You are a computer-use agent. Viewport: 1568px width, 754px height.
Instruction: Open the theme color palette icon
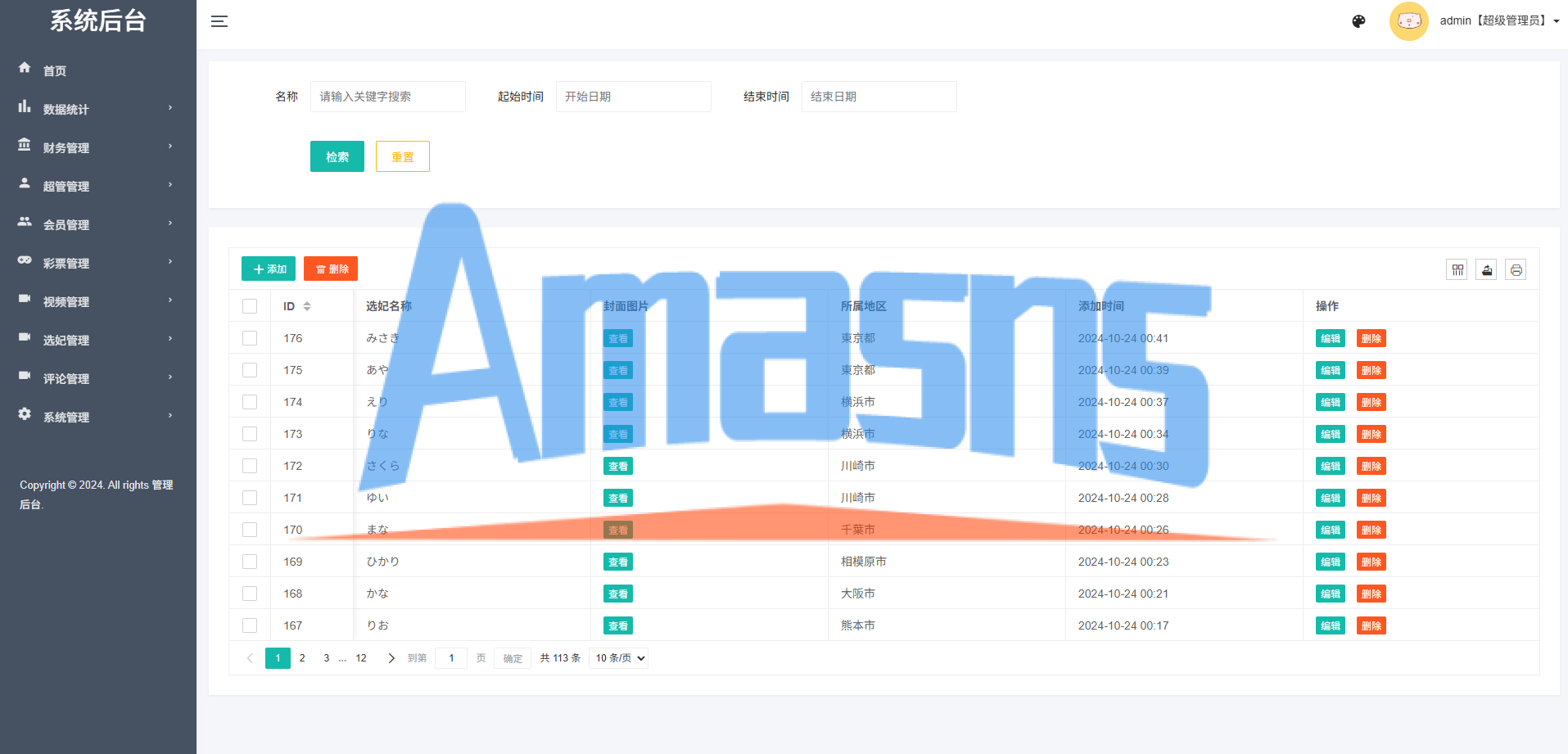(1358, 21)
